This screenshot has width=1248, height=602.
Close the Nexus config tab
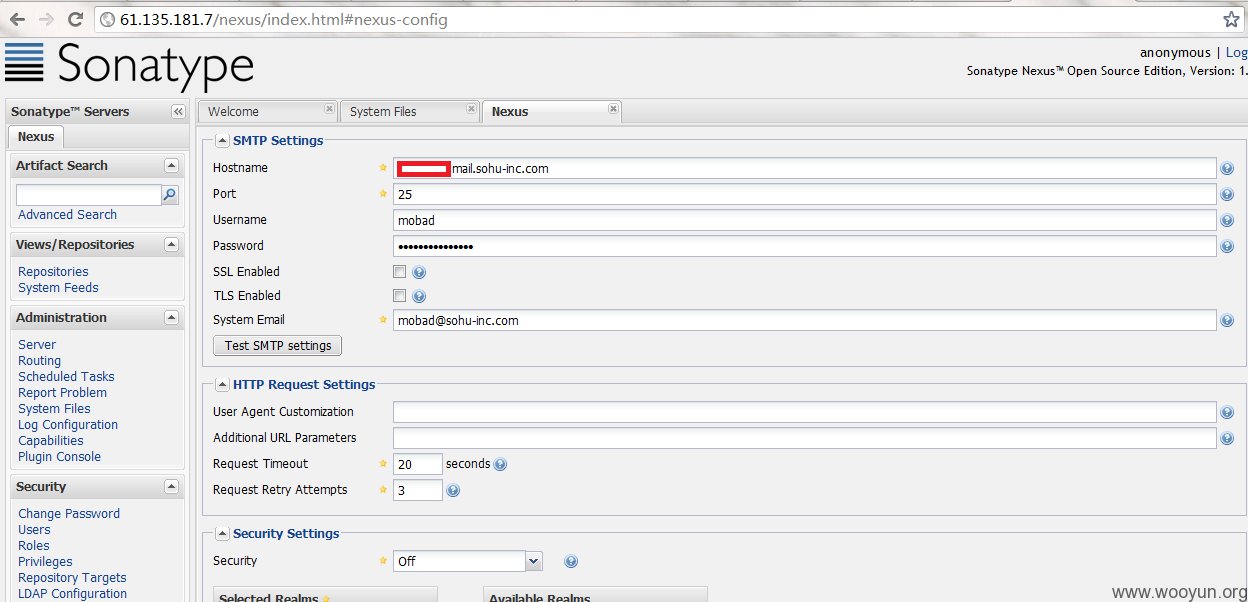613,108
